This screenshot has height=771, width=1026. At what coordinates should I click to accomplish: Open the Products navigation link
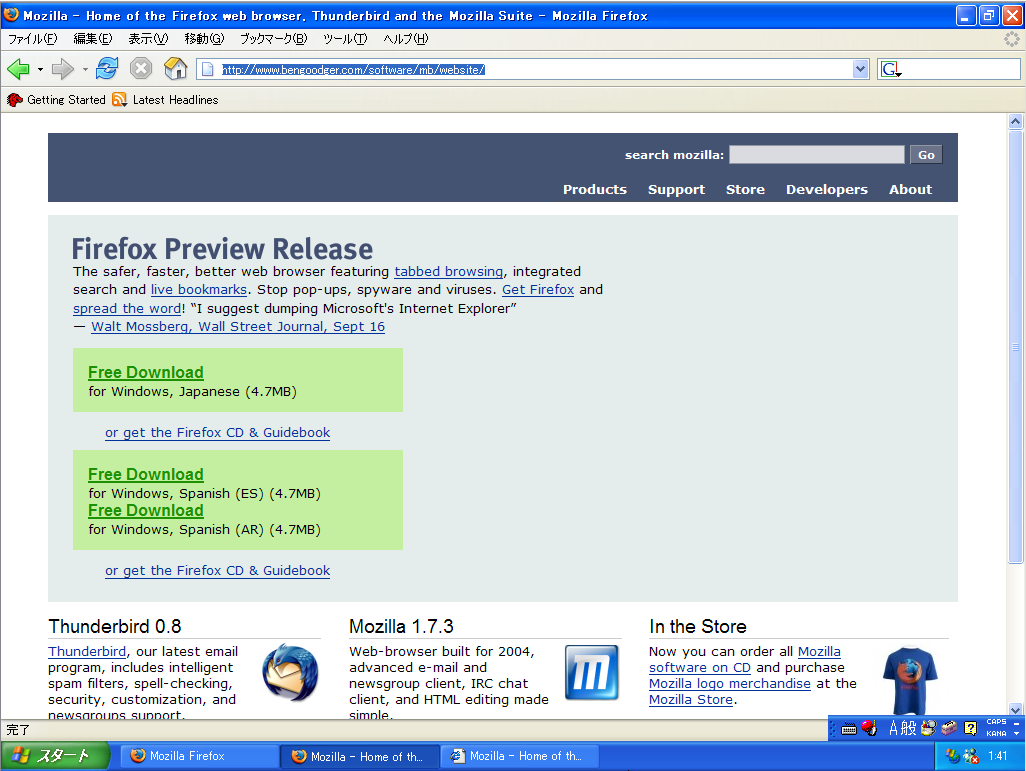click(x=595, y=189)
